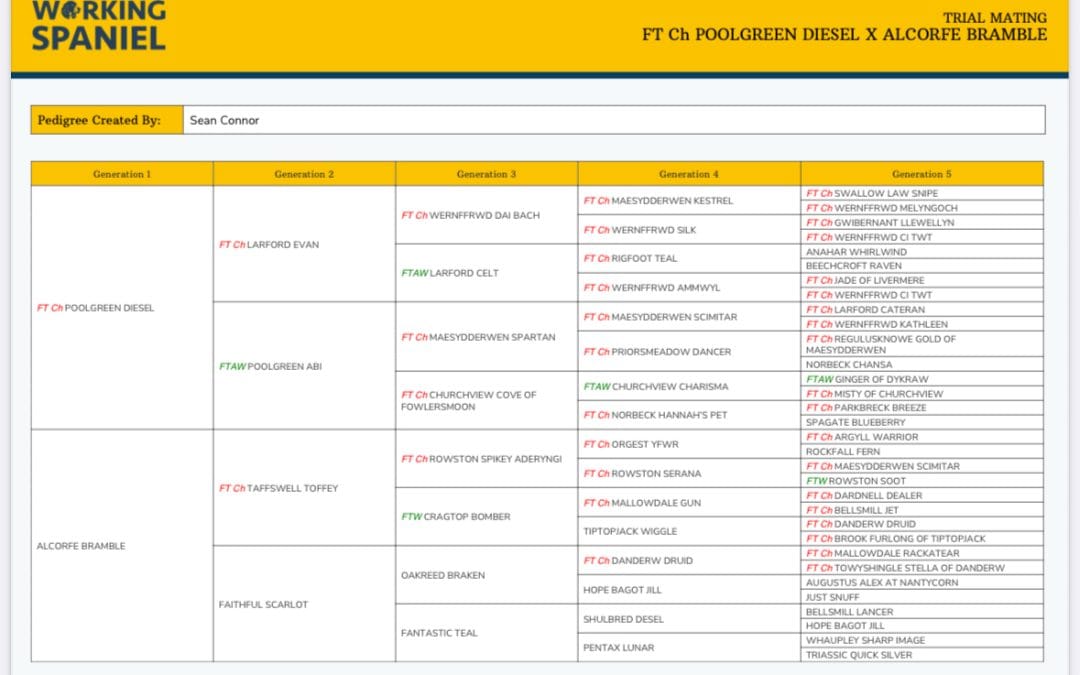Select FT Ch Taffswell Toffey

(x=278, y=488)
